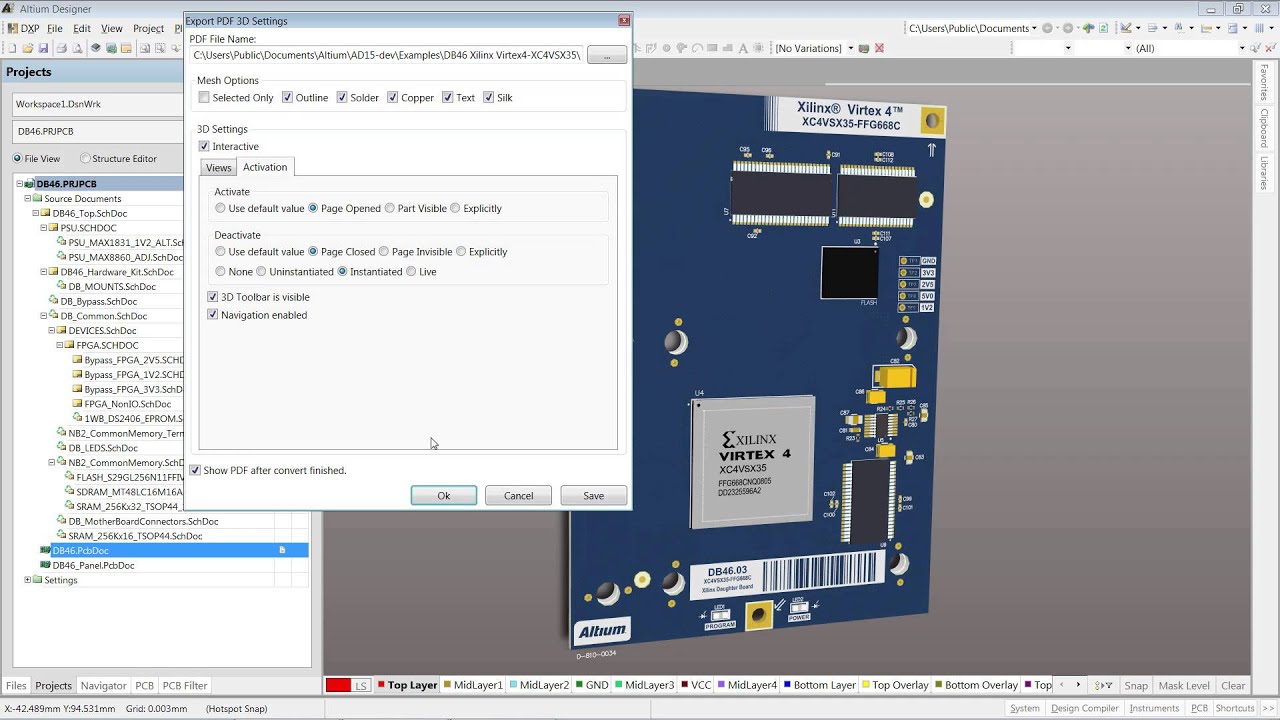
Task: Click the Top Layer red color swatch
Action: tap(381, 685)
